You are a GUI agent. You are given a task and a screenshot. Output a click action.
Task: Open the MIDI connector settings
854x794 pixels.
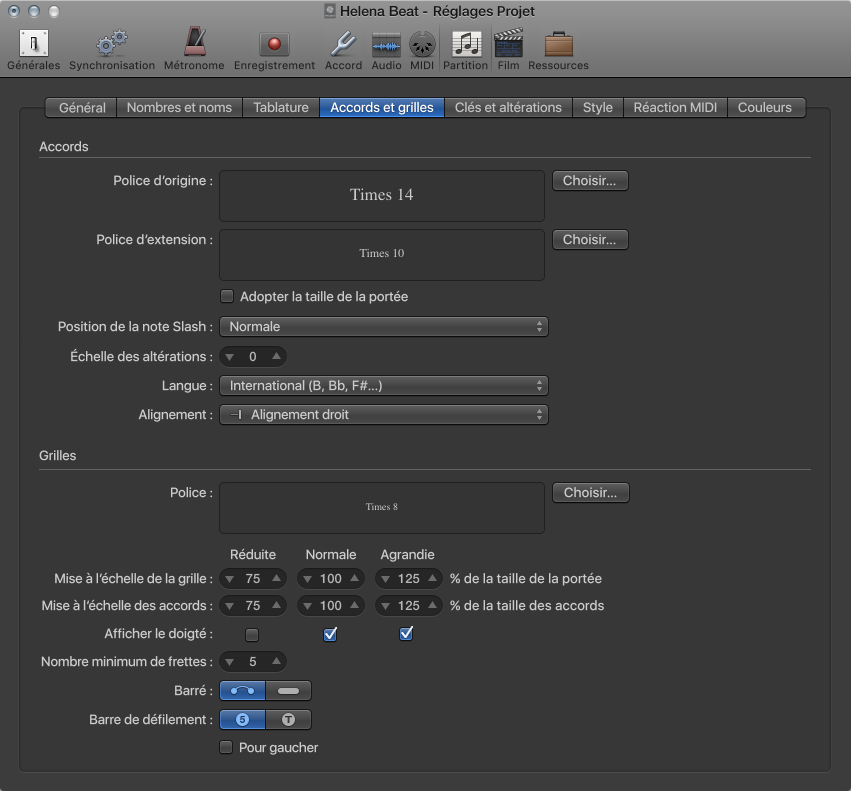point(422,45)
